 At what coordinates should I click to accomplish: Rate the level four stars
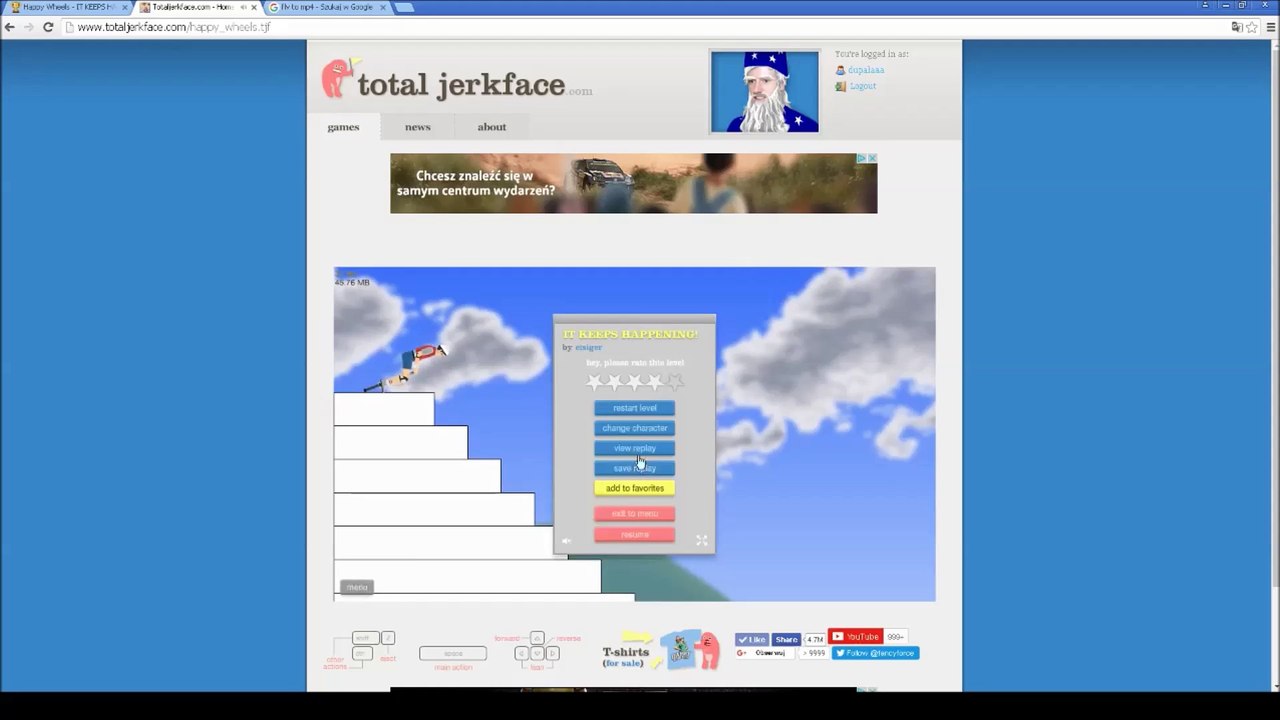tap(655, 382)
